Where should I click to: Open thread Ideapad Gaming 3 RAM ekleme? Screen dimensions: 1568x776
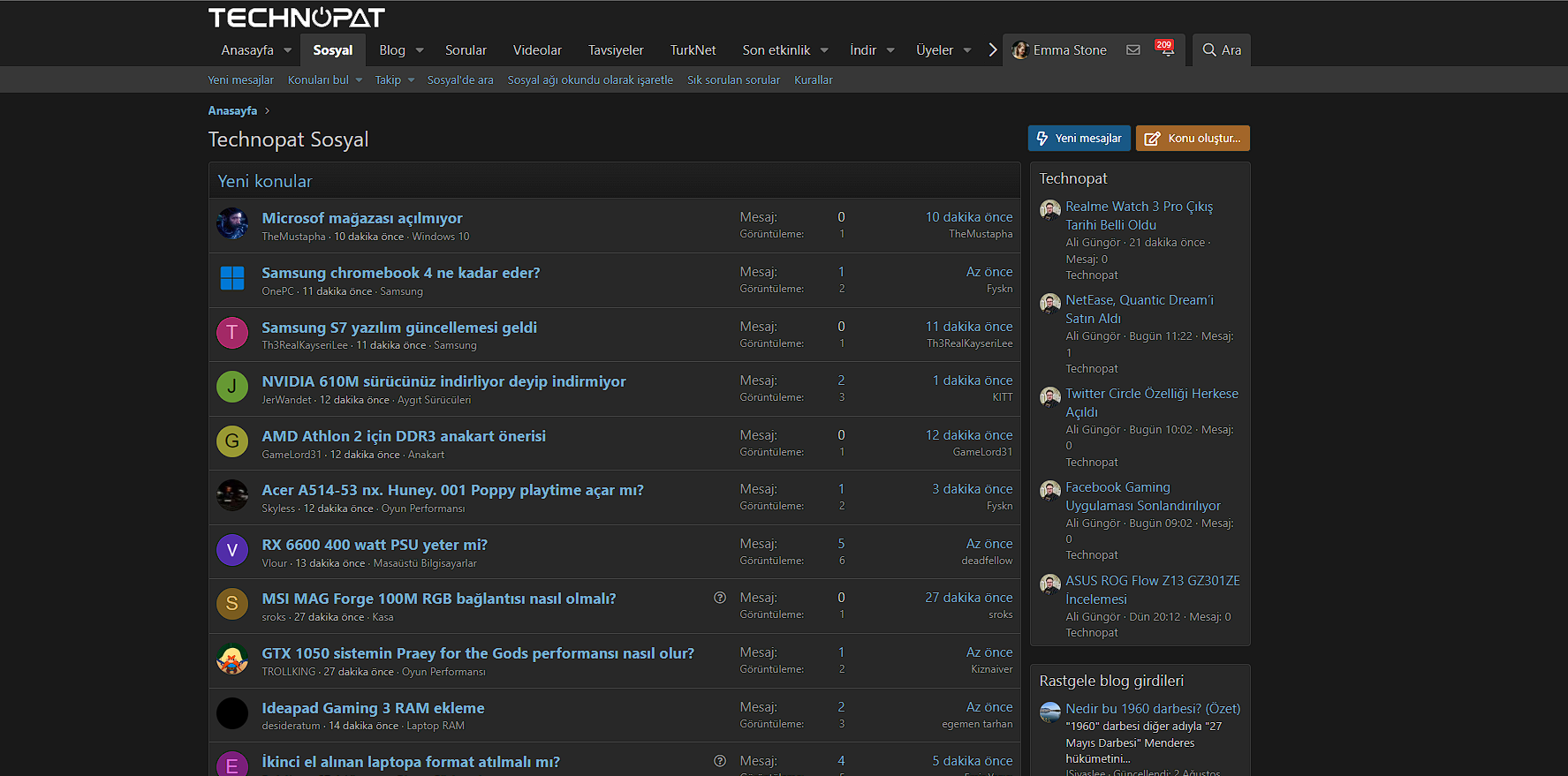coord(374,708)
